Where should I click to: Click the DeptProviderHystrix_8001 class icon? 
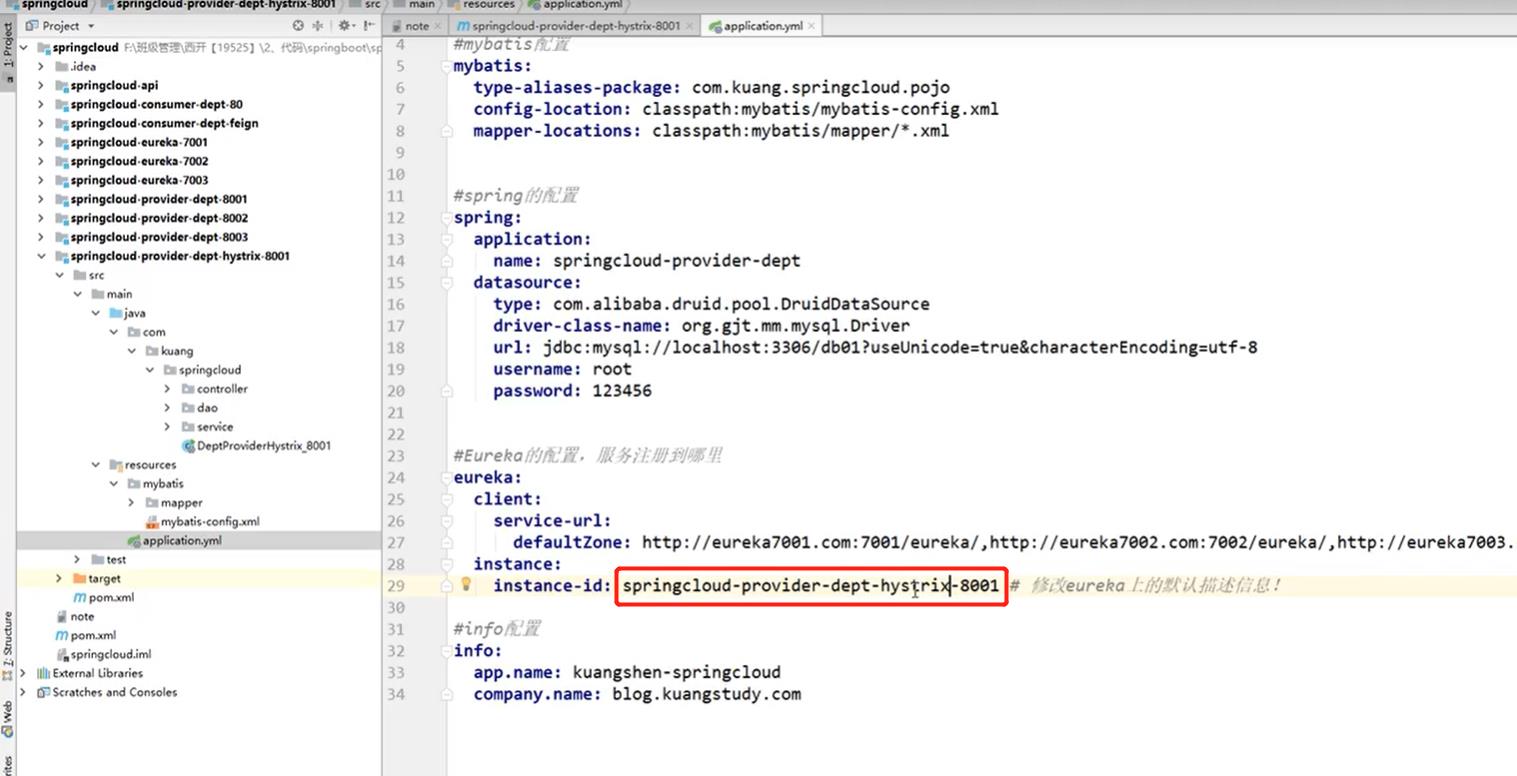pos(188,446)
